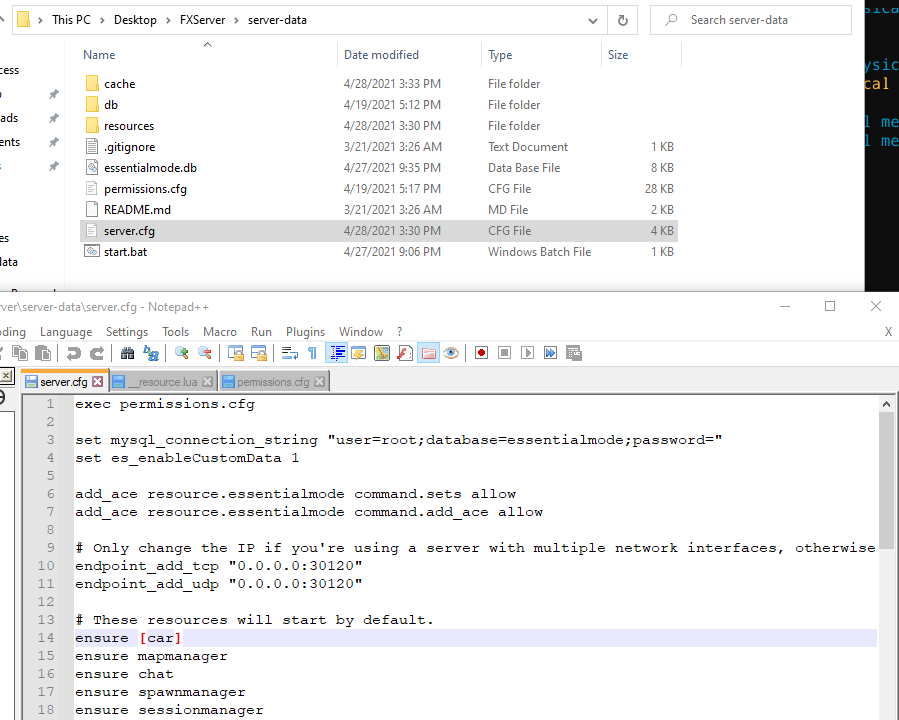The image size is (899, 720).
Task: Open the Window menu
Action: pos(361,332)
